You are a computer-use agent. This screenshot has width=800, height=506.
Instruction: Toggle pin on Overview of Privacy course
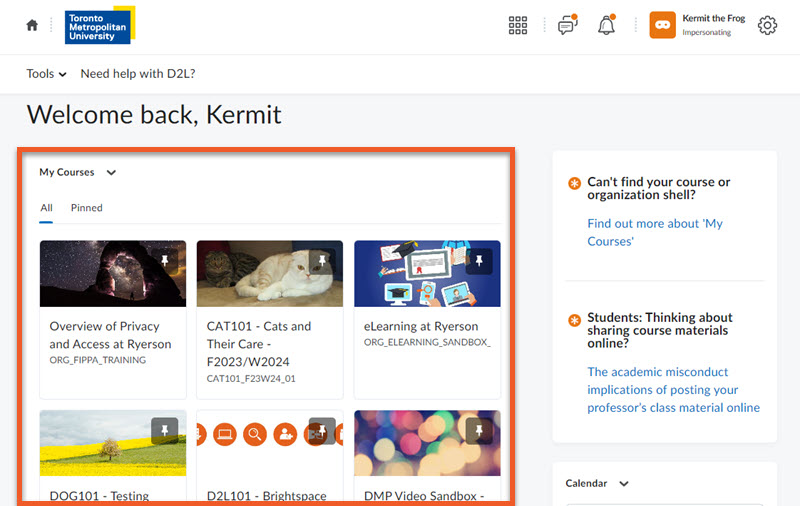click(x=165, y=262)
